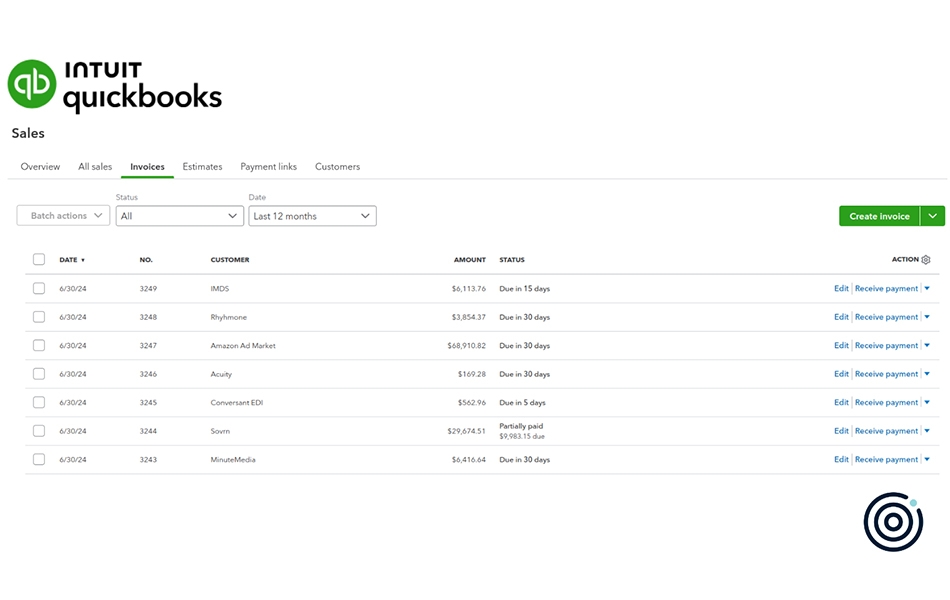Receive payment for Sovrn invoice
The width and height of the screenshot is (950, 600).
(886, 431)
